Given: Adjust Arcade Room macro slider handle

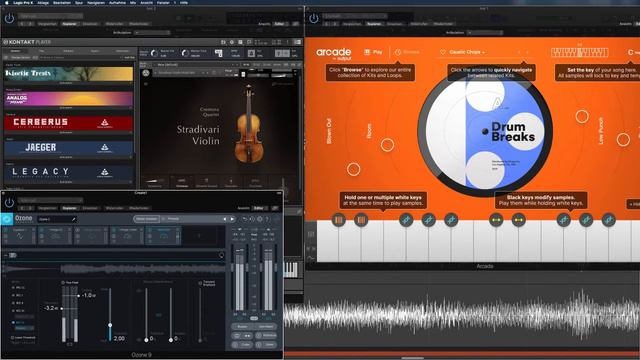Looking at the screenshot, I should (387, 144).
